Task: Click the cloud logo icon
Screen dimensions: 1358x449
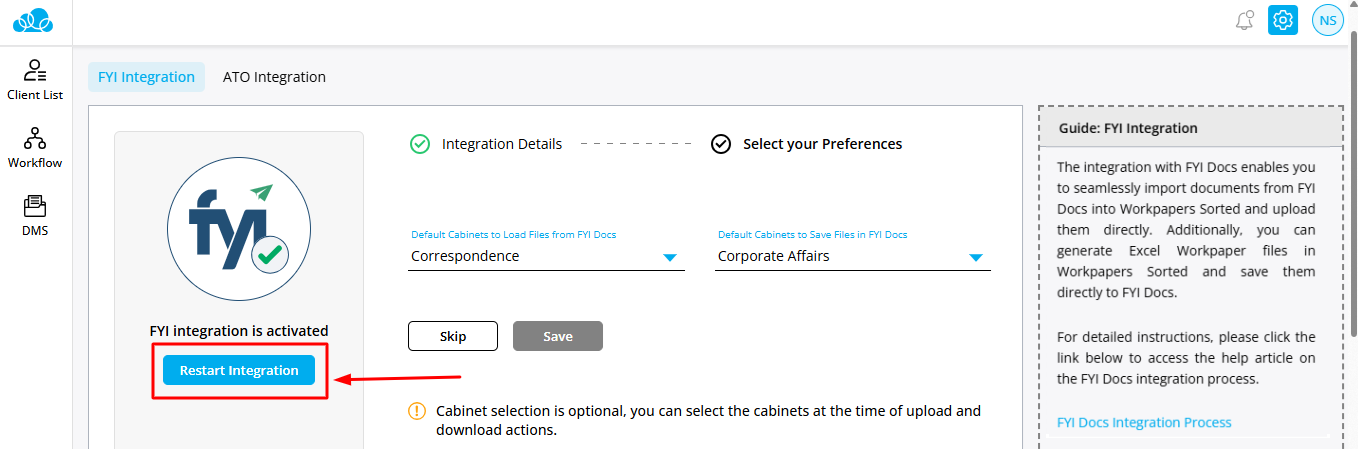Action: [37, 20]
